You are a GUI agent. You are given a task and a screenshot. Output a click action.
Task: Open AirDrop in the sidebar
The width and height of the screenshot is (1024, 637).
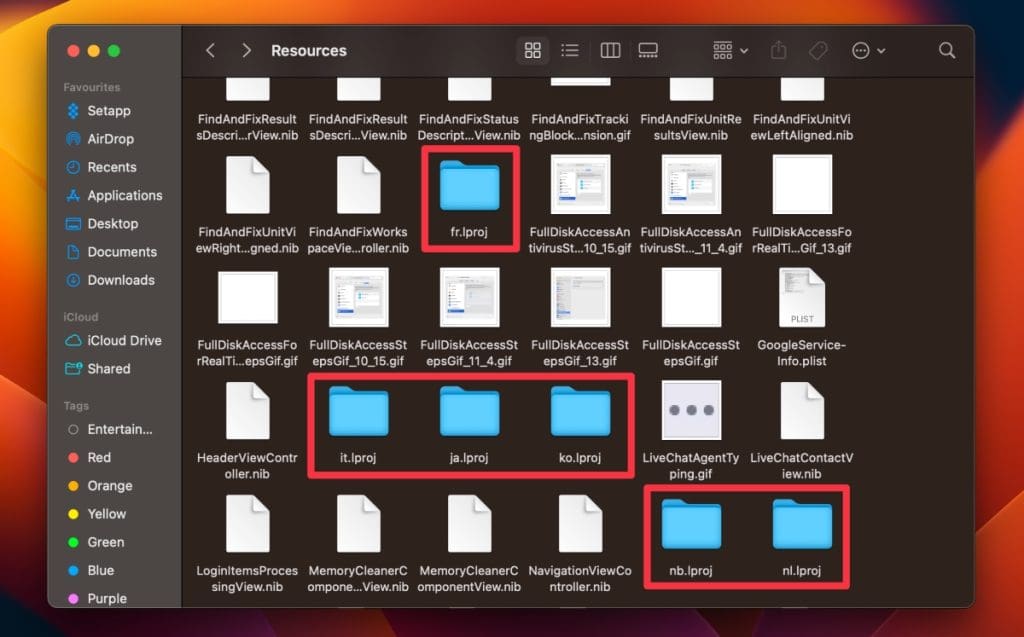pos(110,139)
